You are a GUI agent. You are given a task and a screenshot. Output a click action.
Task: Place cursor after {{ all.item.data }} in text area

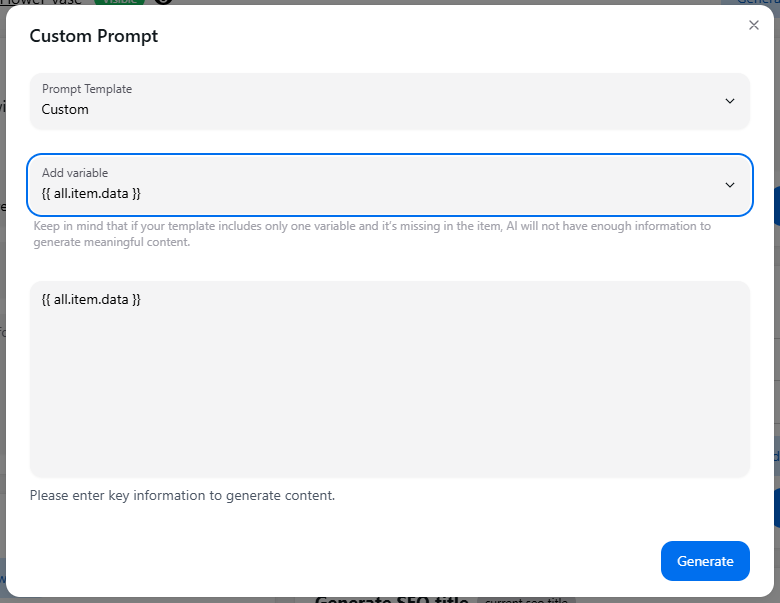coord(142,300)
